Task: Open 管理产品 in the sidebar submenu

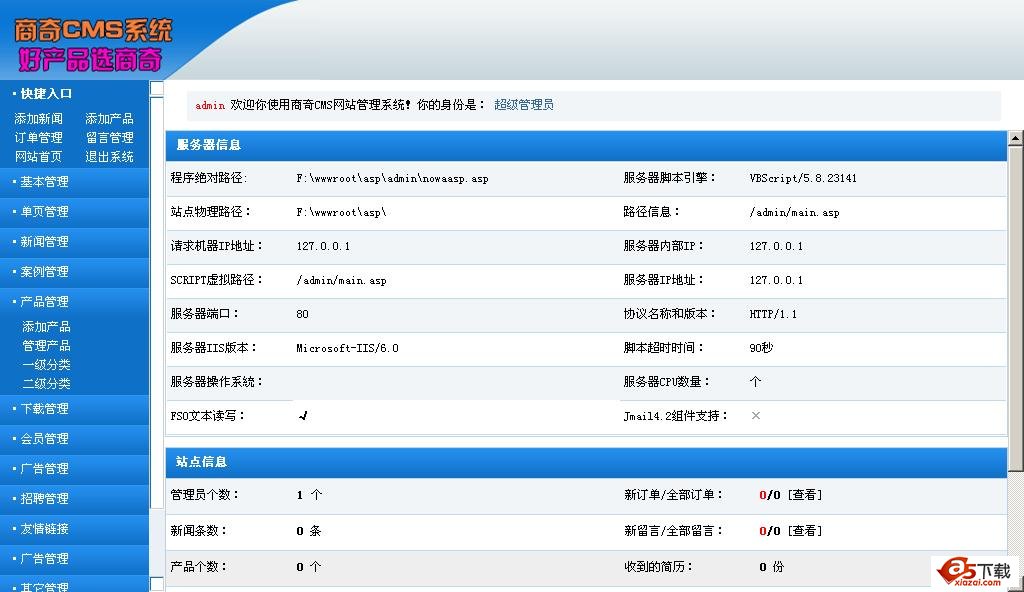Action: [46, 346]
